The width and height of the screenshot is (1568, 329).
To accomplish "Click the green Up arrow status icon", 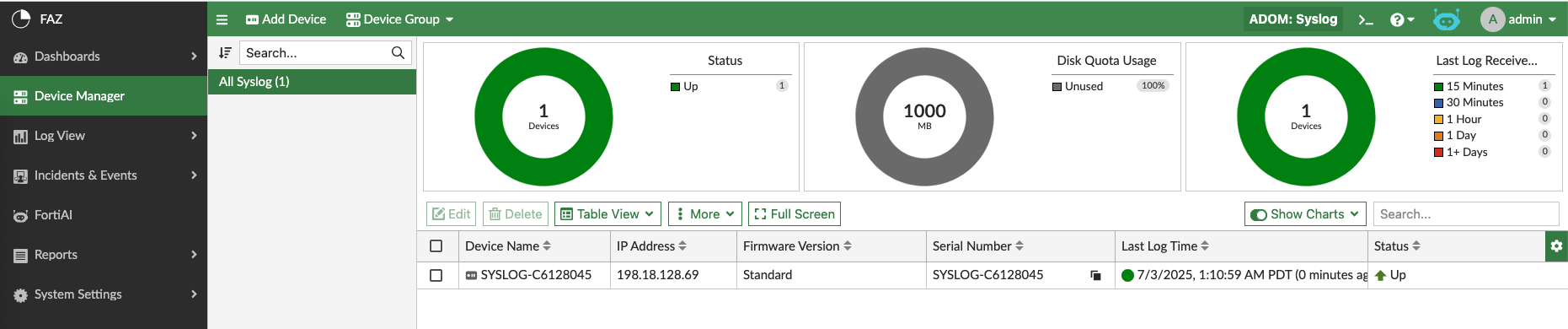I will [x=1380, y=275].
